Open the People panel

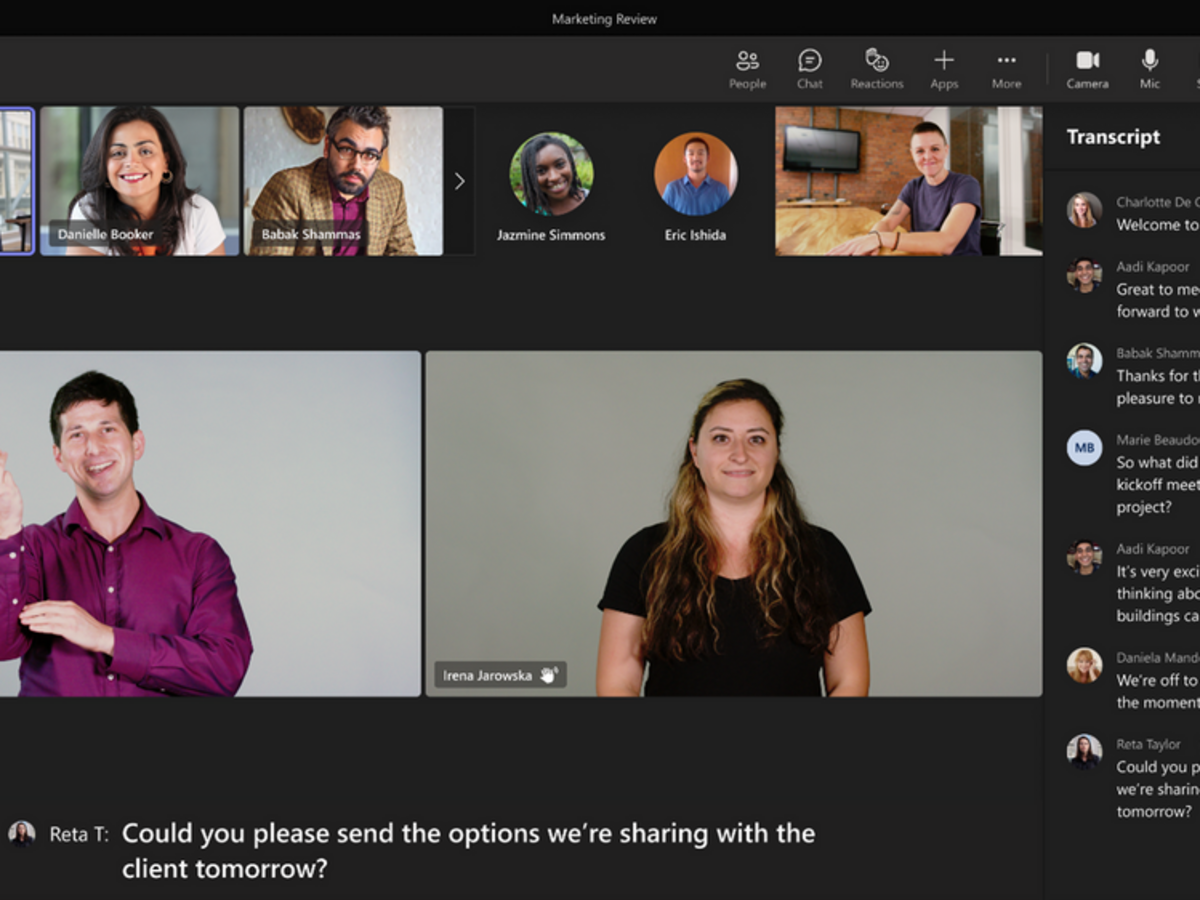[x=746, y=68]
